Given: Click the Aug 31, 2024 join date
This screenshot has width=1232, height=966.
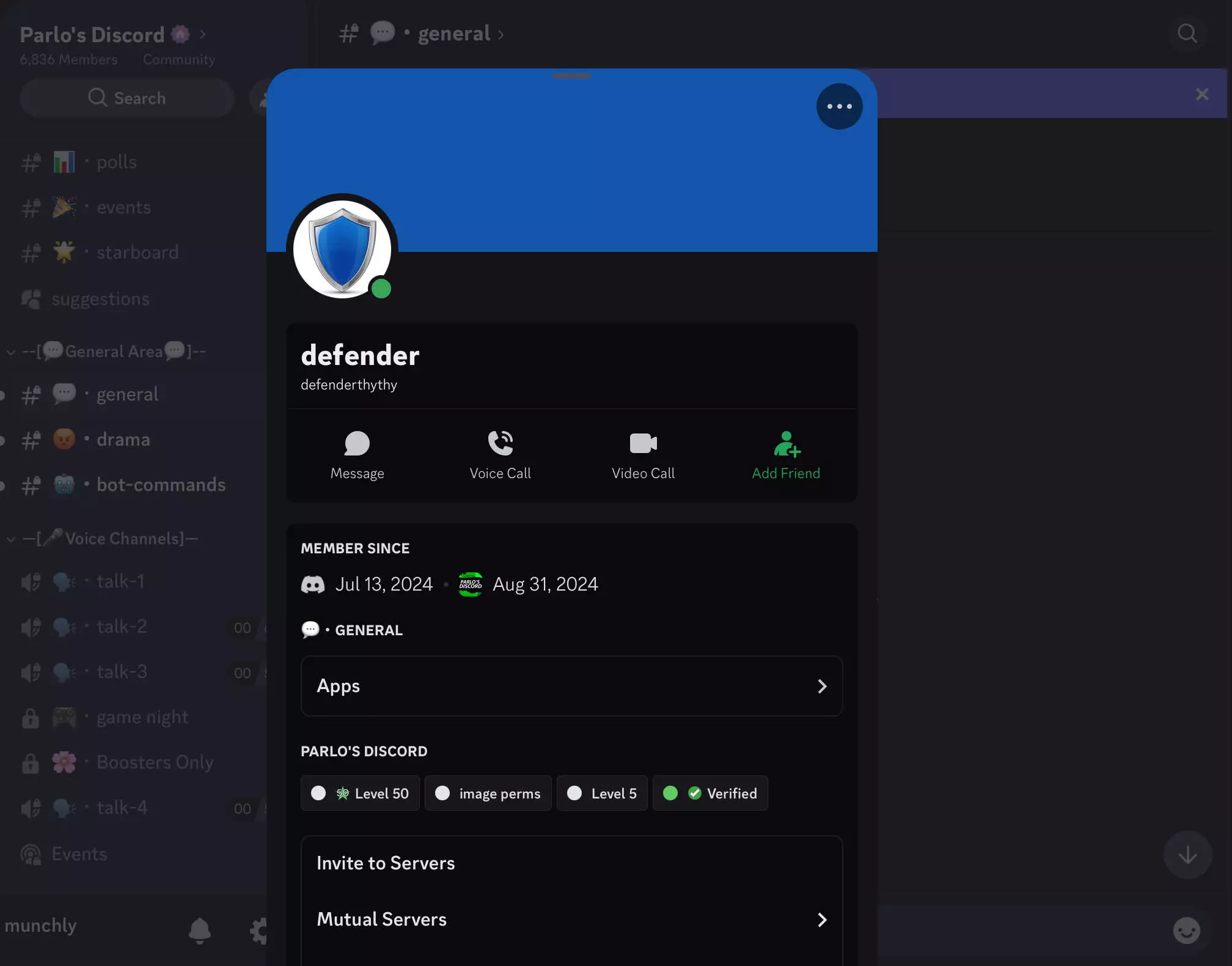Looking at the screenshot, I should pyautogui.click(x=545, y=584).
